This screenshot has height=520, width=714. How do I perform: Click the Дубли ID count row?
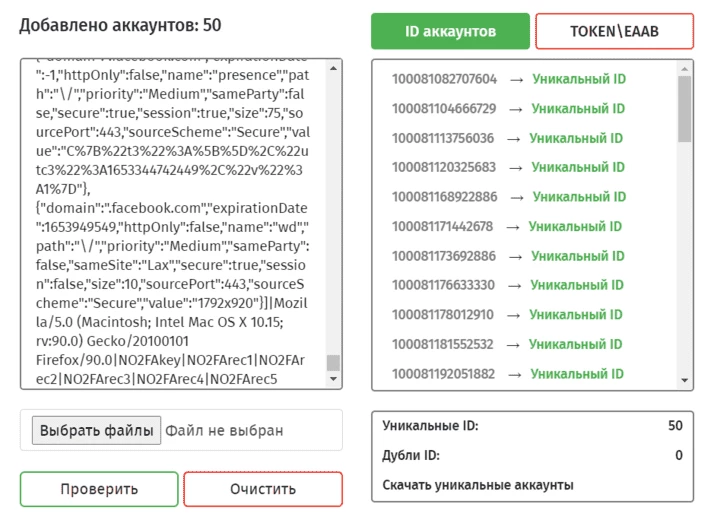tap(532, 455)
